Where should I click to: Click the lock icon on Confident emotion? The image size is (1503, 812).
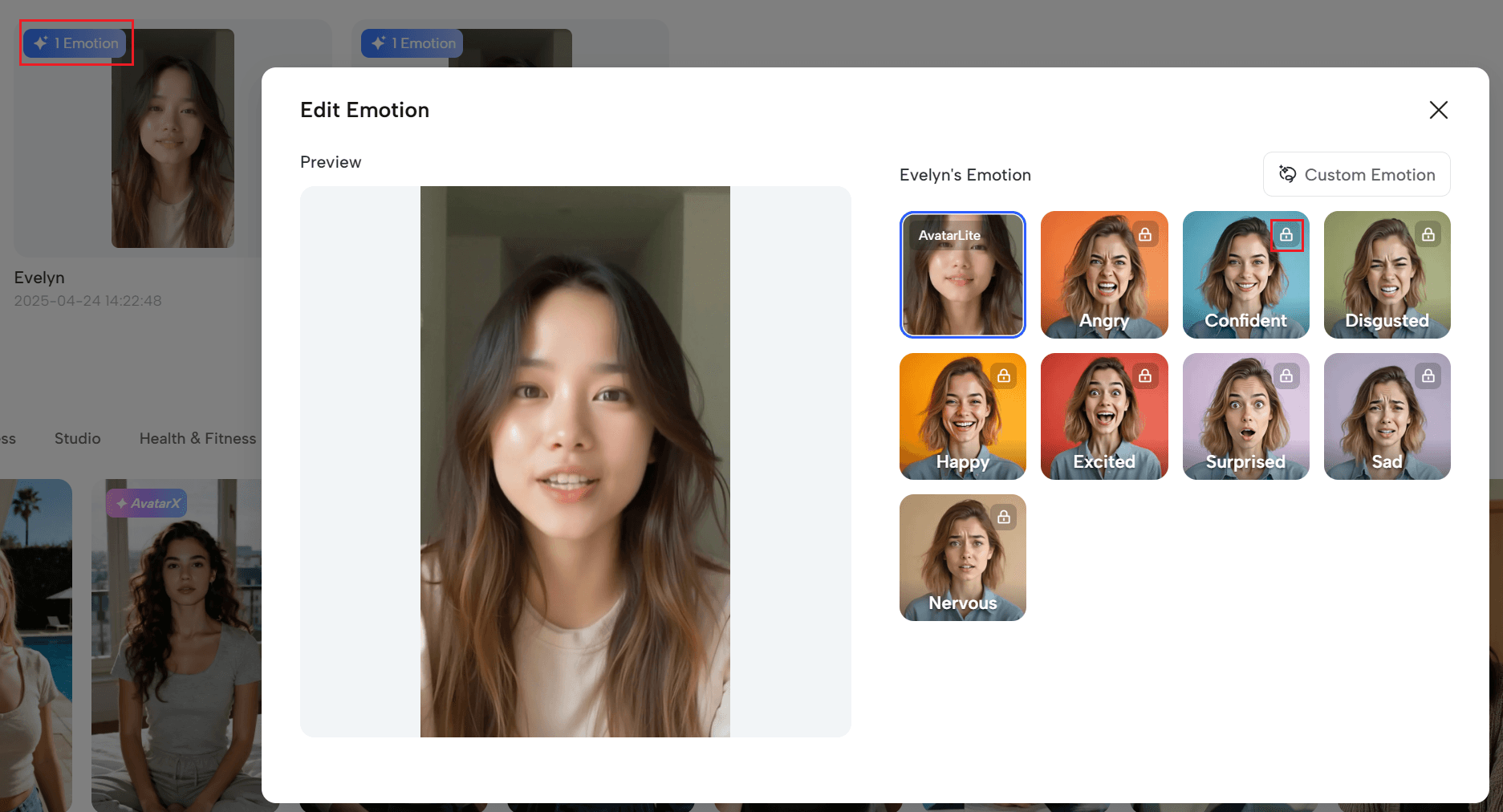(x=1286, y=234)
